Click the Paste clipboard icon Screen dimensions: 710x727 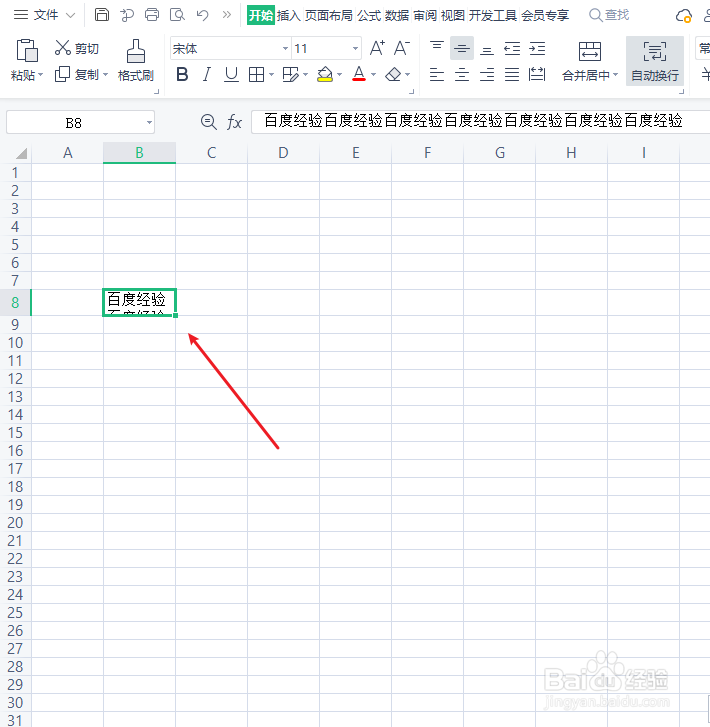click(x=27, y=50)
